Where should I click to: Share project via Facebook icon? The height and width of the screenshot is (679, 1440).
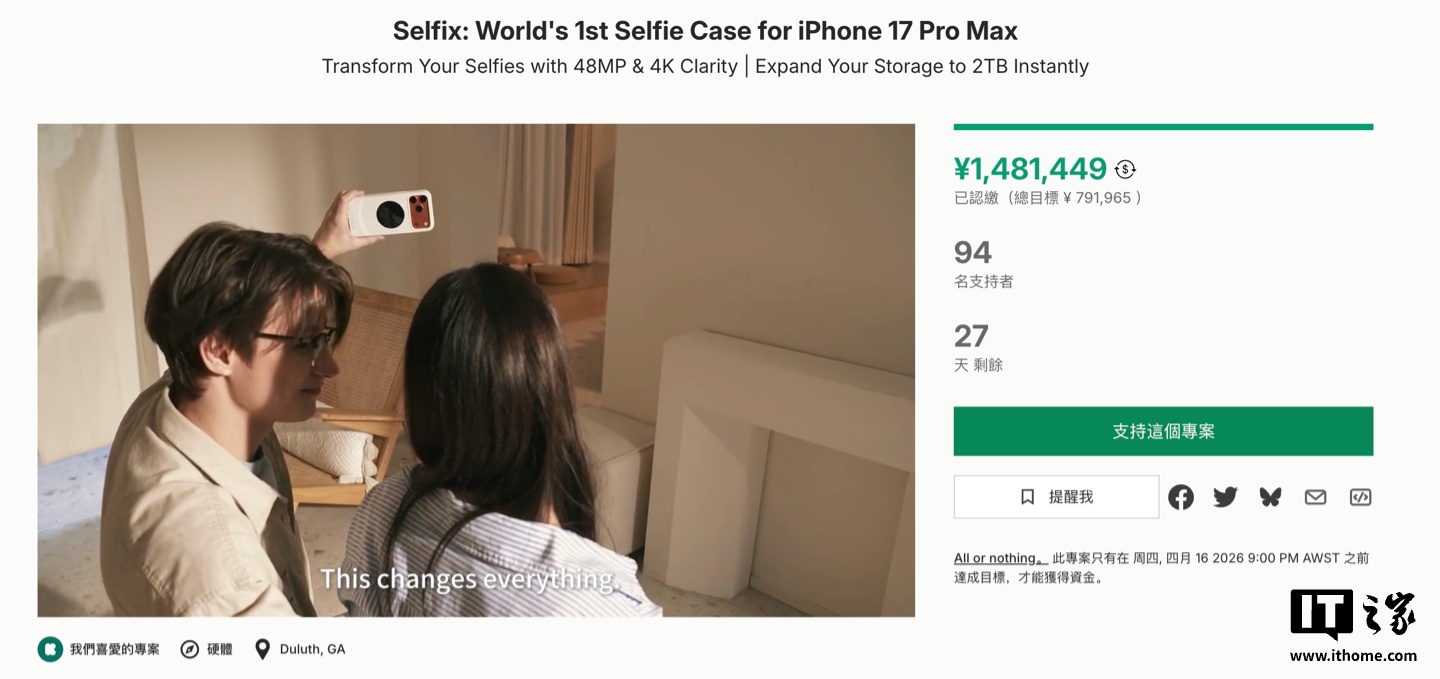pyautogui.click(x=1181, y=497)
